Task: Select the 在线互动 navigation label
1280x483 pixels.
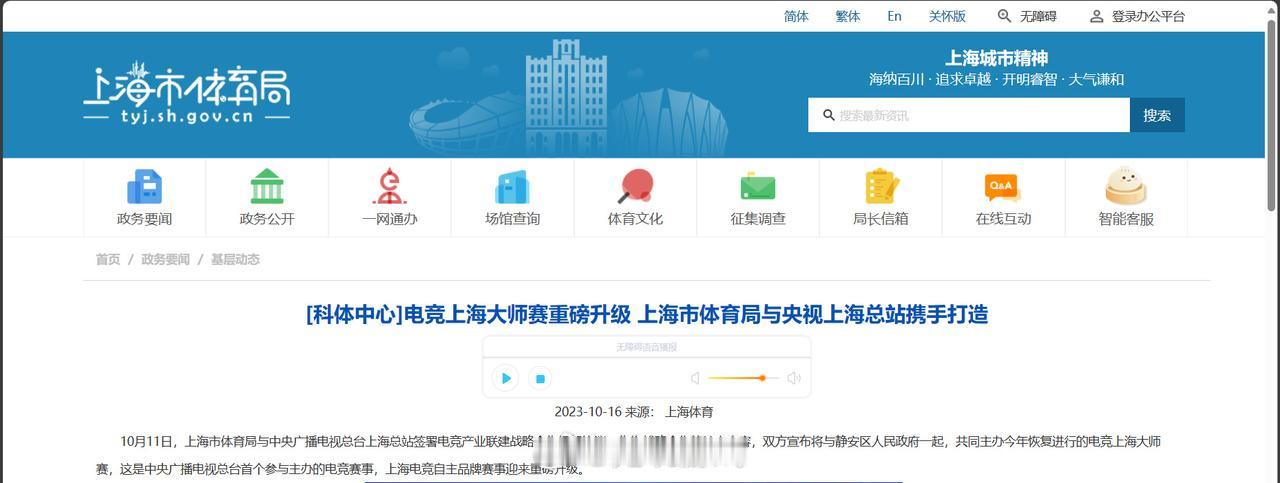Action: click(1003, 218)
